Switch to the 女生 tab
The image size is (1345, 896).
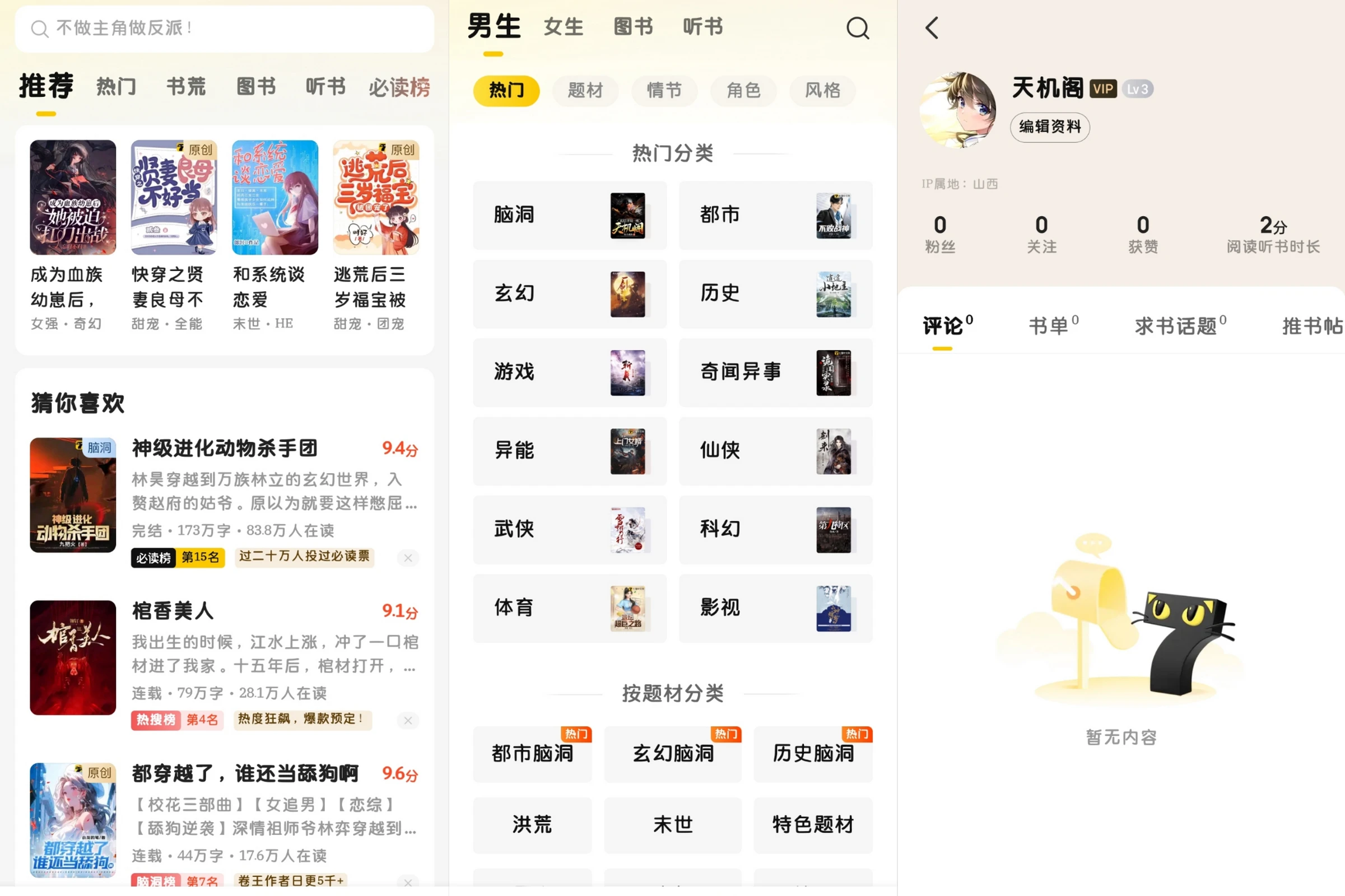pyautogui.click(x=563, y=27)
